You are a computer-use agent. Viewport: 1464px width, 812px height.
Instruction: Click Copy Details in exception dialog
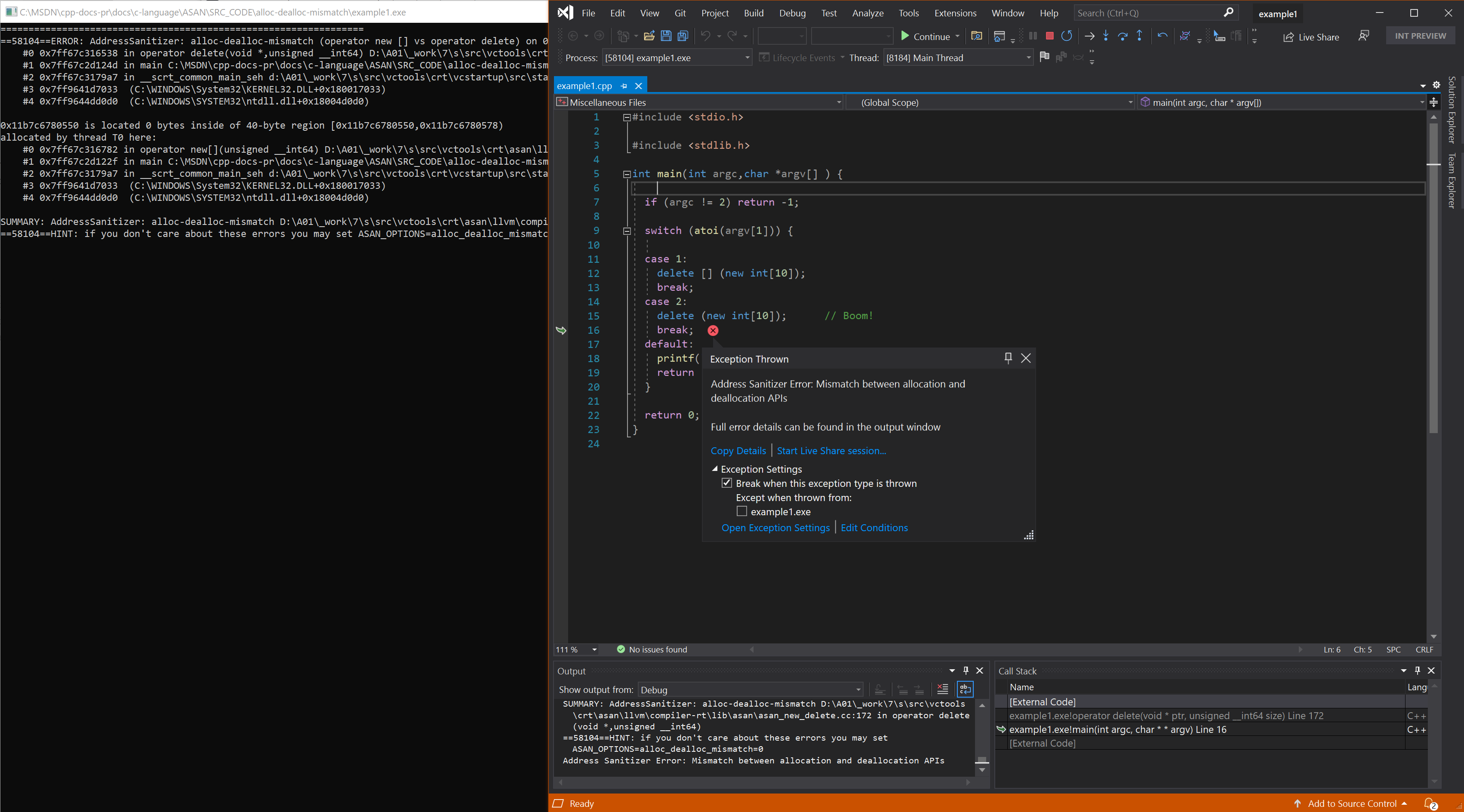click(x=738, y=450)
